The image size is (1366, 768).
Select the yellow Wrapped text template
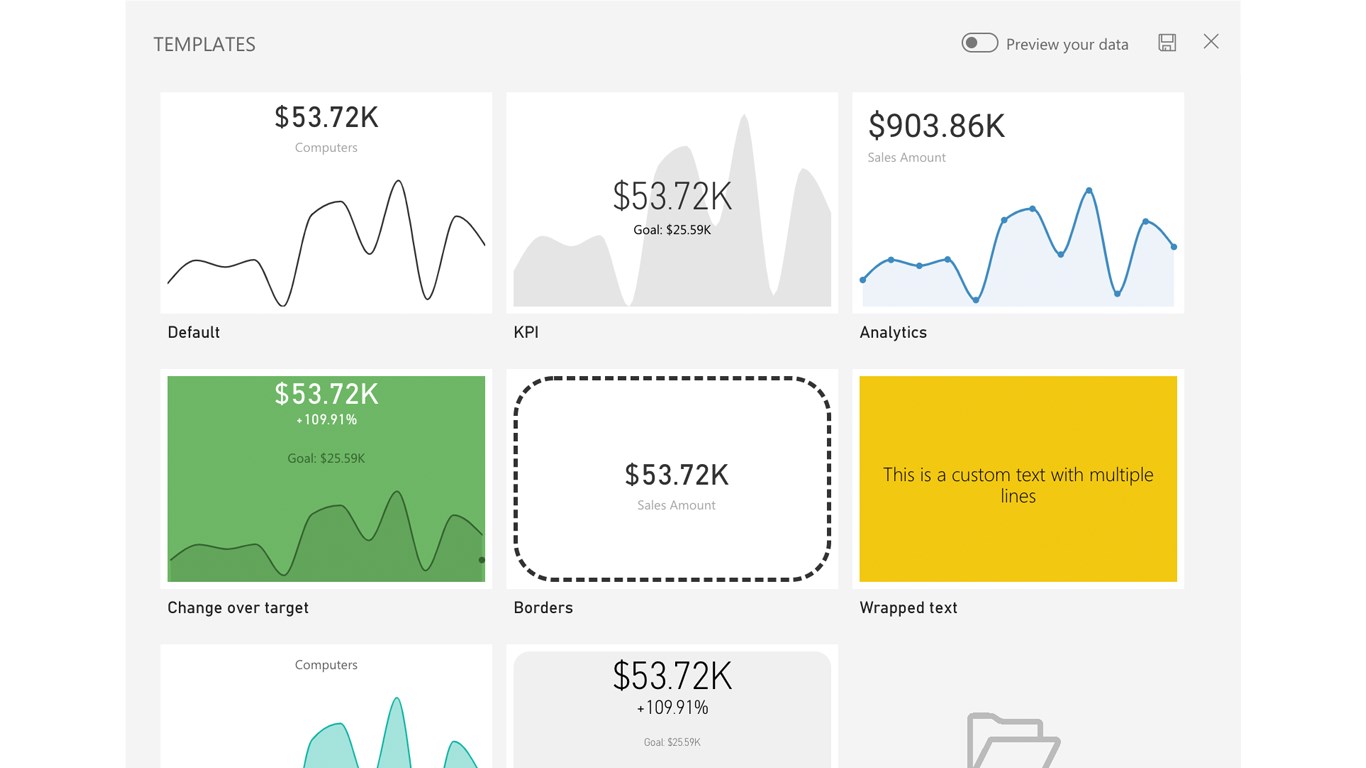pos(1018,479)
